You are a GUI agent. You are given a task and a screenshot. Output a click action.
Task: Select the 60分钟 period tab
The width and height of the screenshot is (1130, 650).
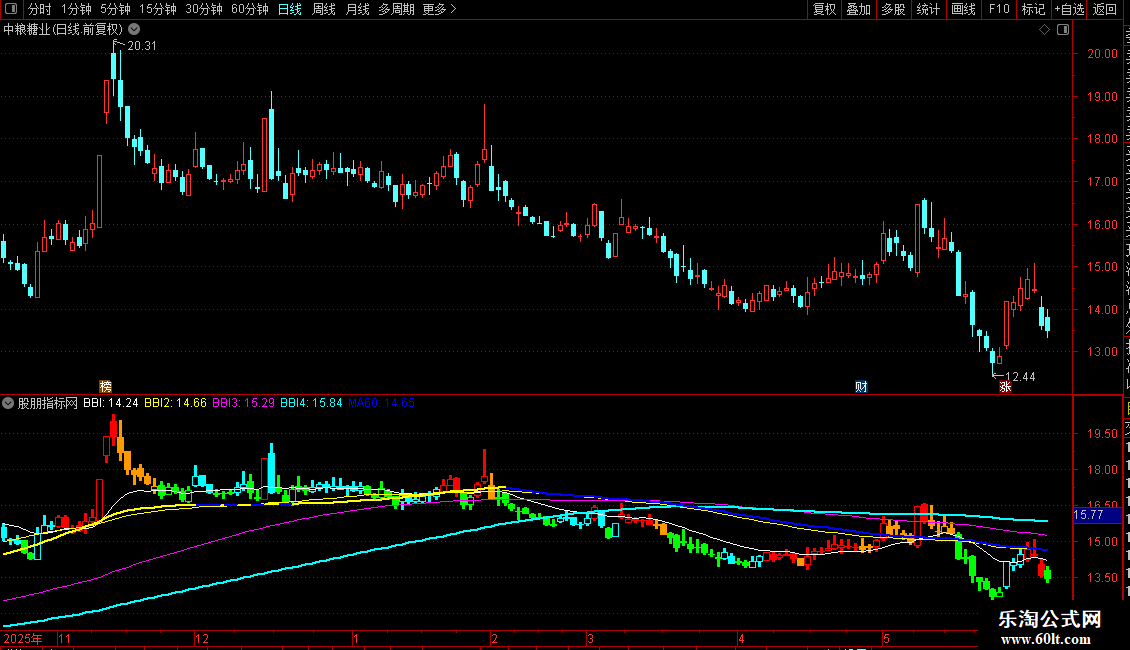(250, 9)
